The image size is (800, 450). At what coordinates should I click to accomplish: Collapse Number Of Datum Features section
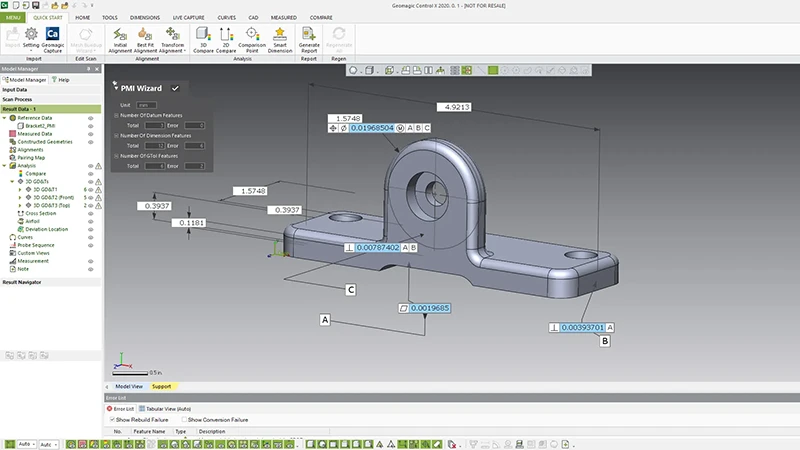(x=116, y=117)
